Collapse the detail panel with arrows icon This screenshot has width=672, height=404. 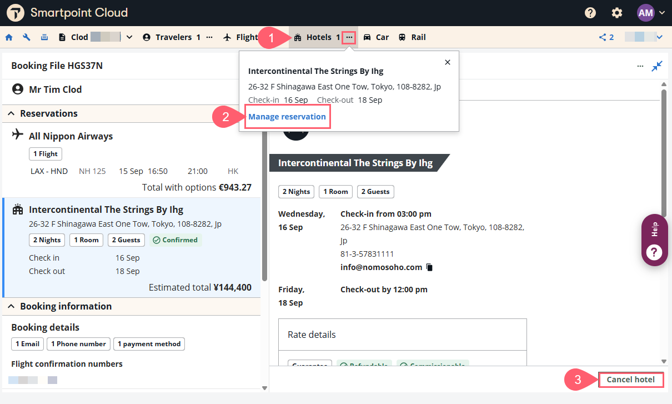tap(657, 66)
